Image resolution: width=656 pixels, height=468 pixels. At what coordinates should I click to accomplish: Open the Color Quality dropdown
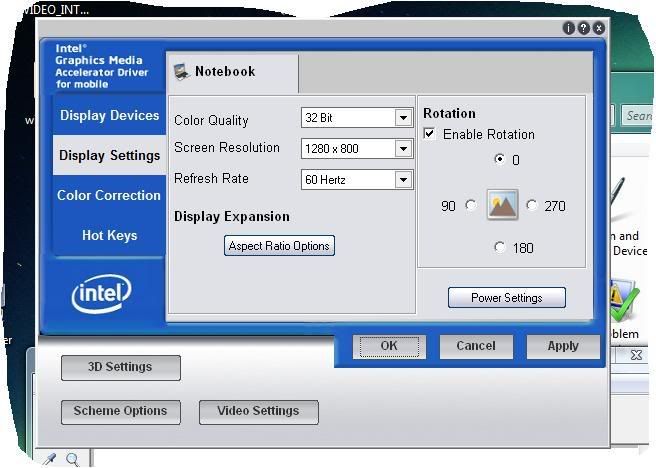tap(357, 118)
